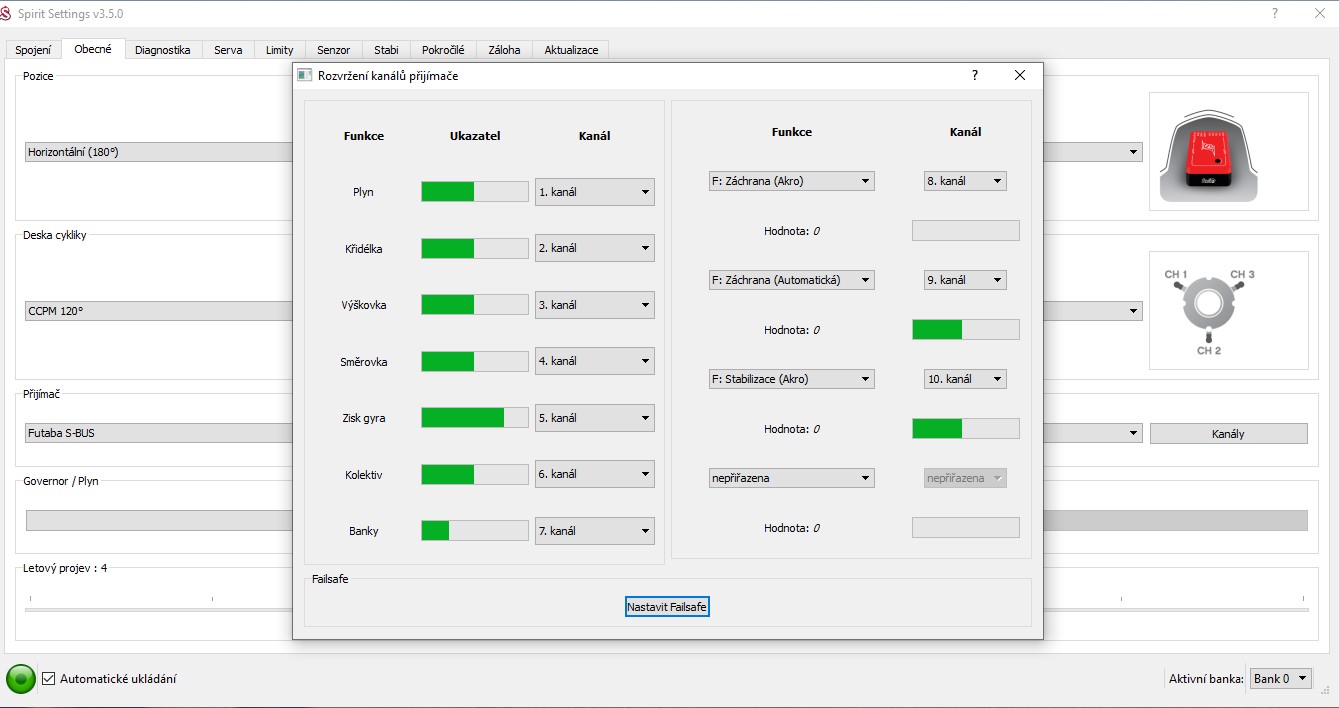Click the Spirit Settings app logo icon

coord(9,14)
